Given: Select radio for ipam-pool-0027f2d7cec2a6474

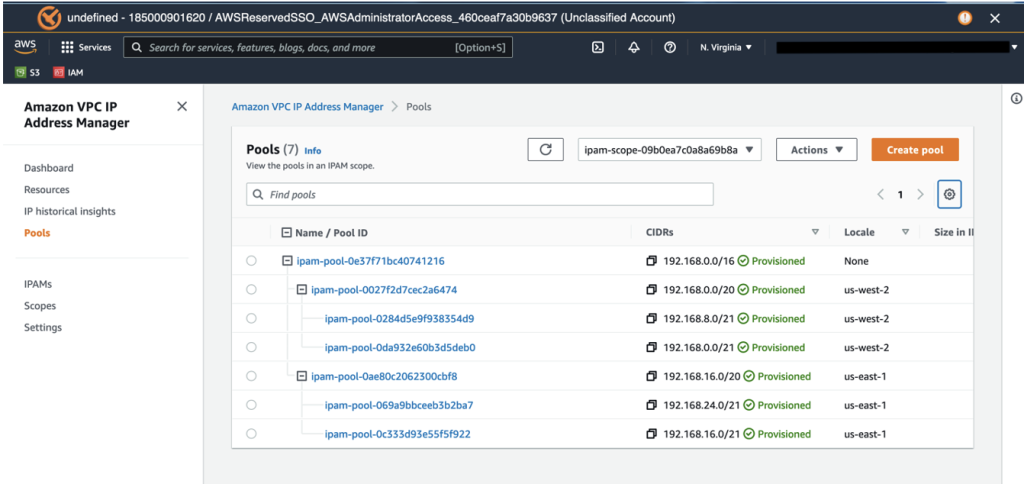Looking at the screenshot, I should pyautogui.click(x=251, y=289).
